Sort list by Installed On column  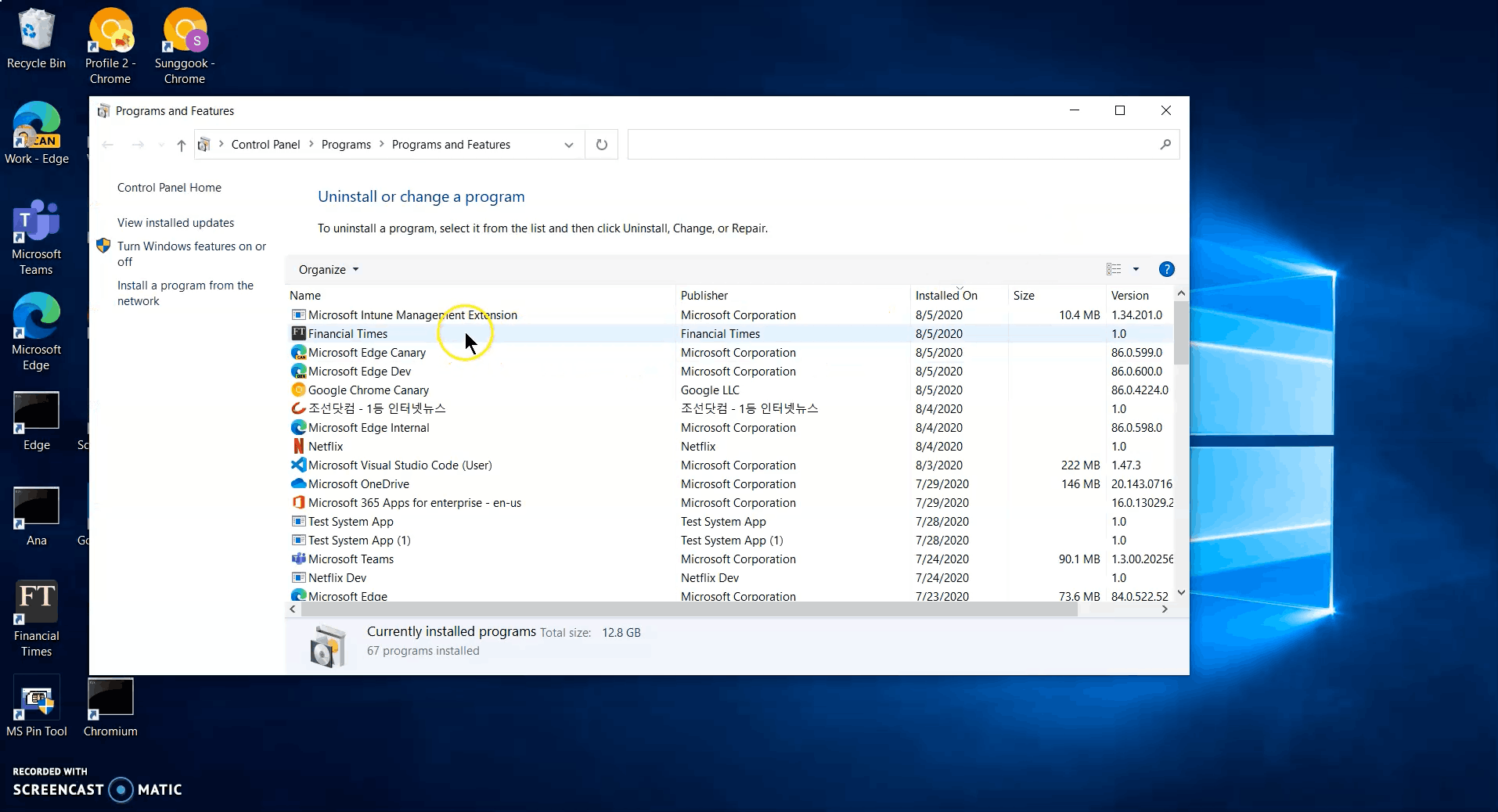tap(946, 296)
